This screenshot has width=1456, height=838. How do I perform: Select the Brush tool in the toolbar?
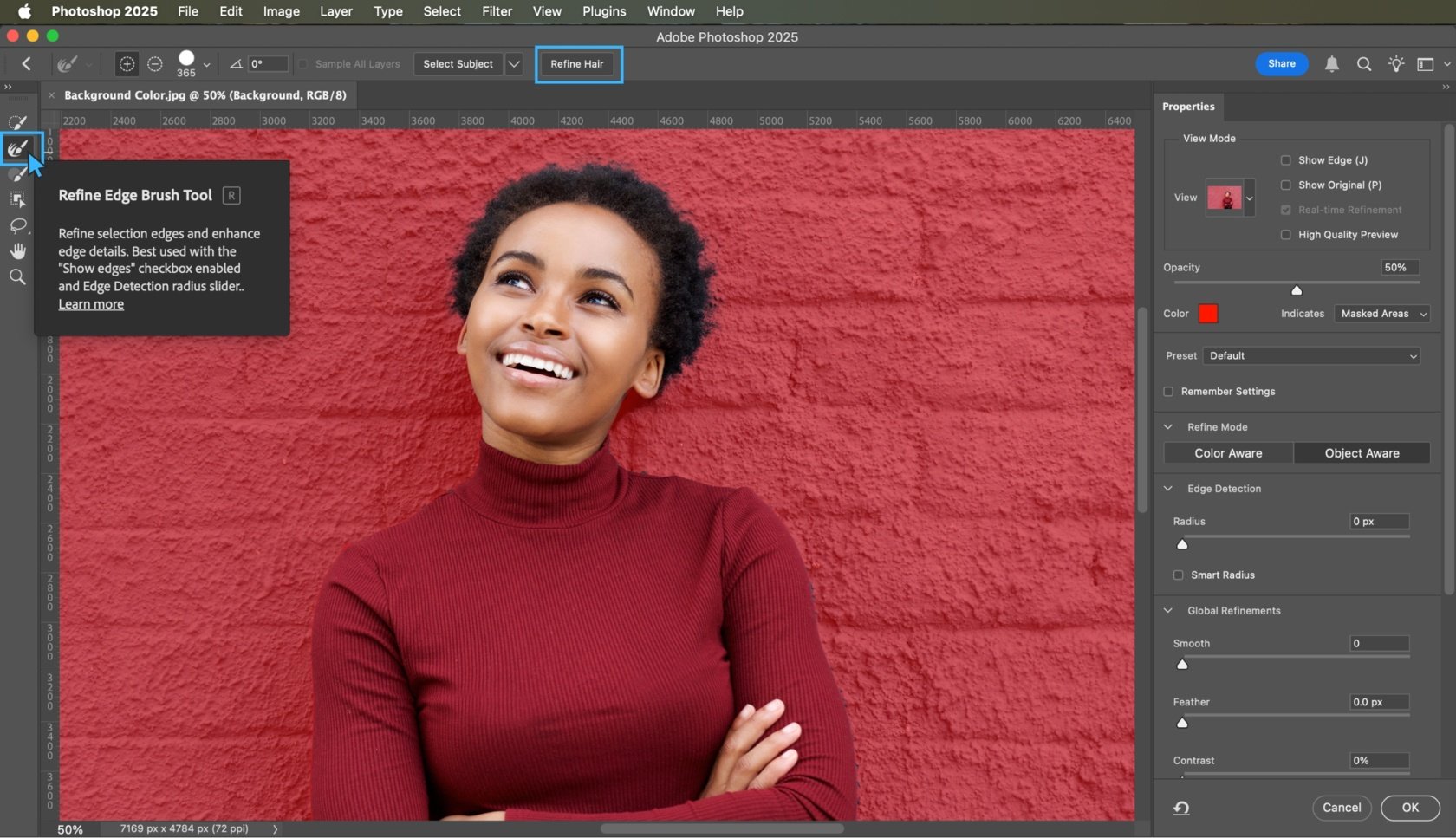point(18,174)
